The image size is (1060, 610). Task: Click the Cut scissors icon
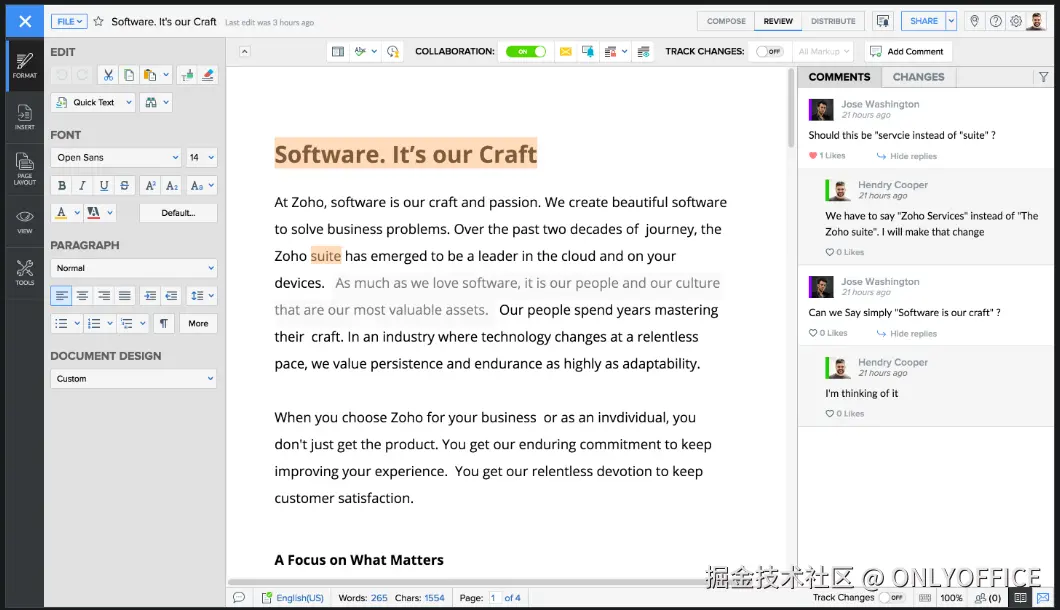[108, 75]
